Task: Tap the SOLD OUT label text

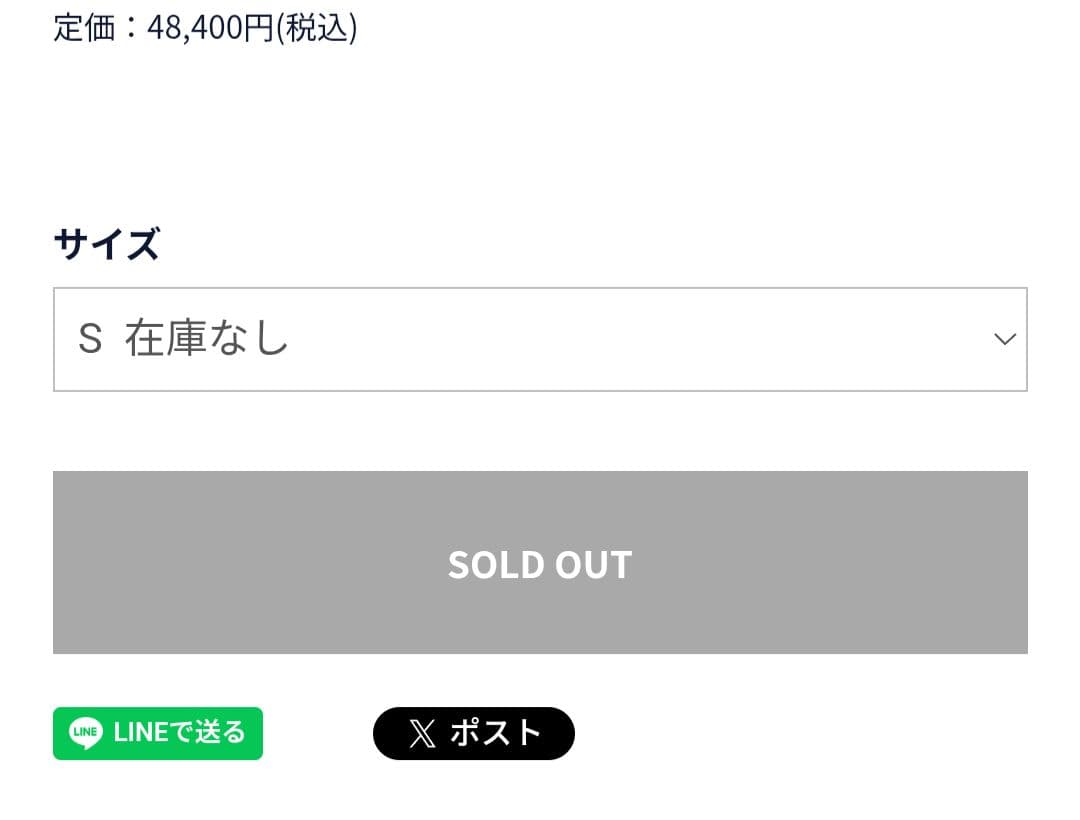Action: click(540, 565)
